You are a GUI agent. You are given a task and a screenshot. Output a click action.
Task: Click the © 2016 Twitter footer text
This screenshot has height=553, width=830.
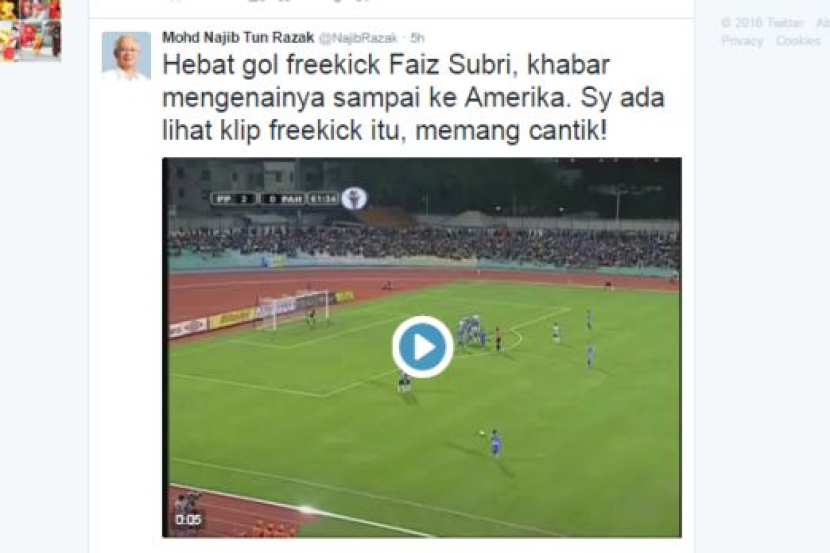[762, 23]
